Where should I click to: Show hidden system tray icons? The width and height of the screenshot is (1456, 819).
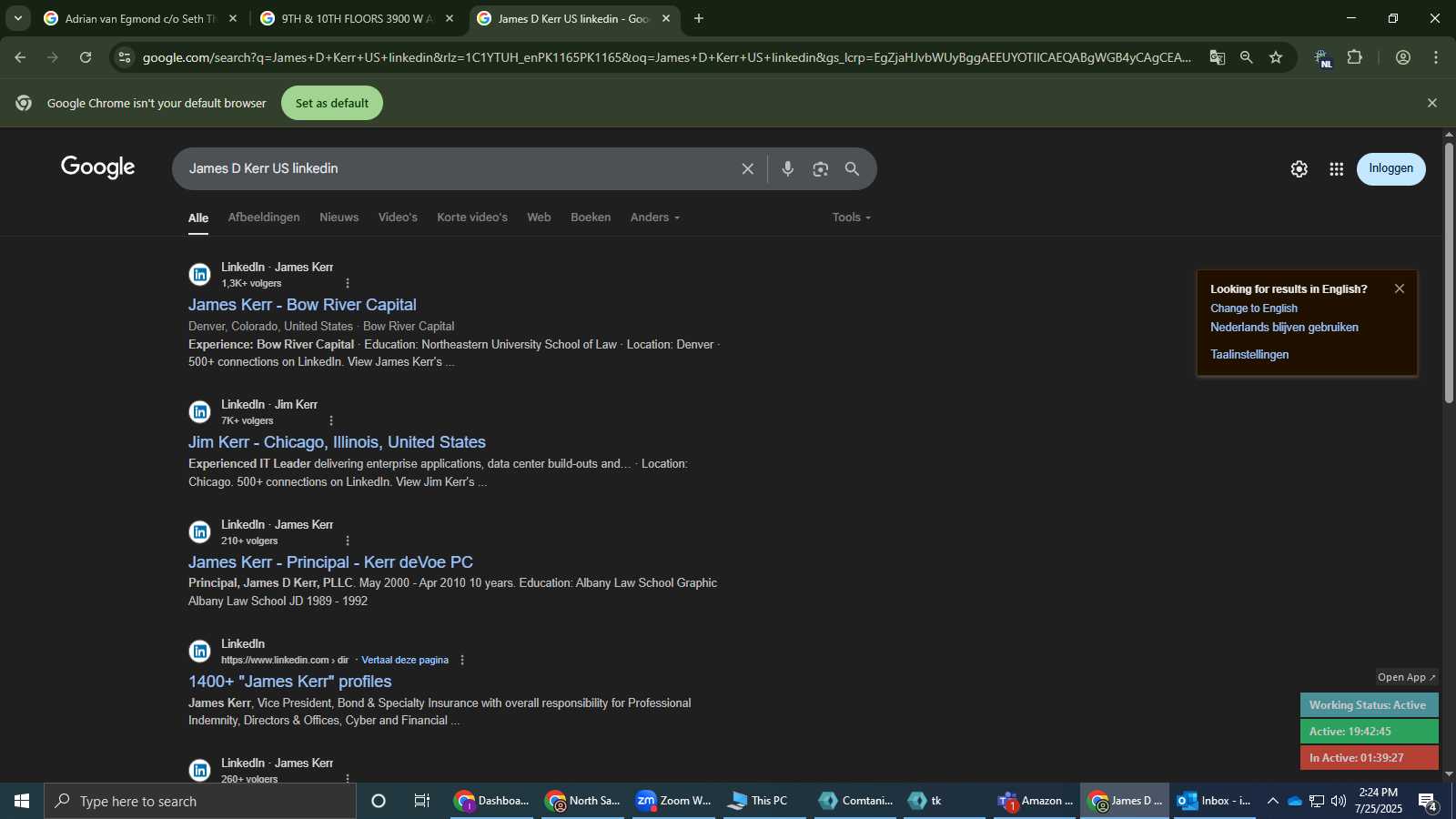coord(1272,801)
